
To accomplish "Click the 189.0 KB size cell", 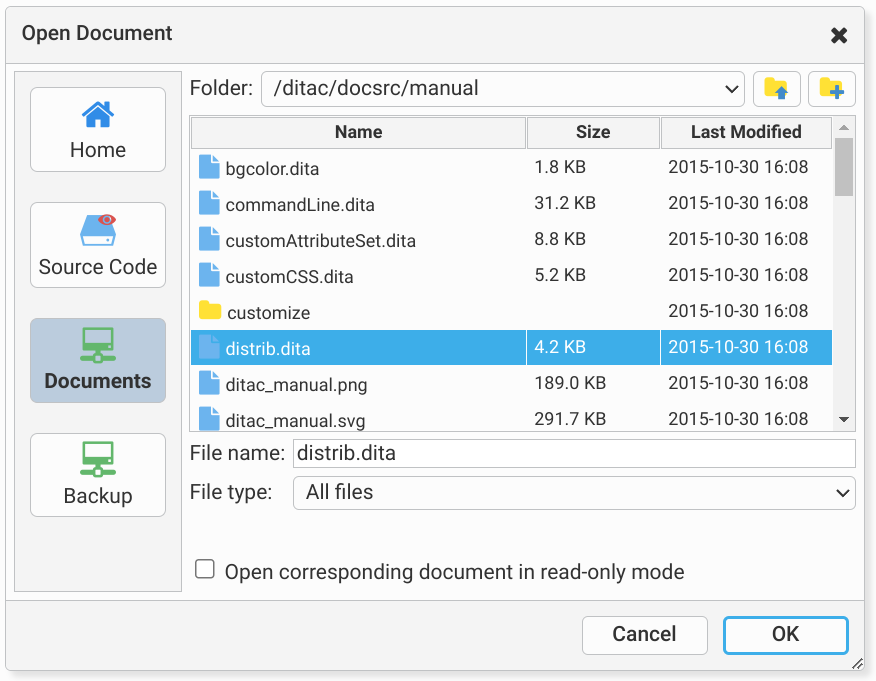I will click(570, 383).
